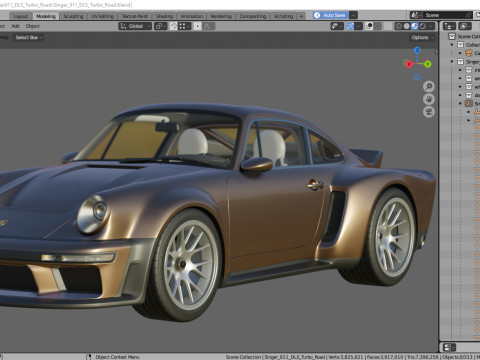Pin the scene to workspace
This screenshot has width=480, height=360.
tap(469, 15)
